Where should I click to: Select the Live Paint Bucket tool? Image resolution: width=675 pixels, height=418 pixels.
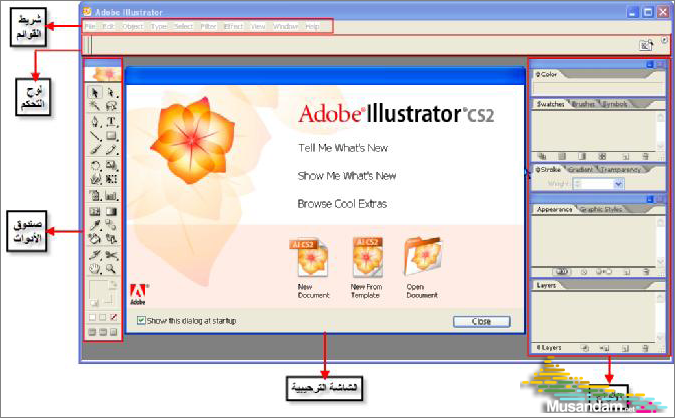click(x=95, y=238)
